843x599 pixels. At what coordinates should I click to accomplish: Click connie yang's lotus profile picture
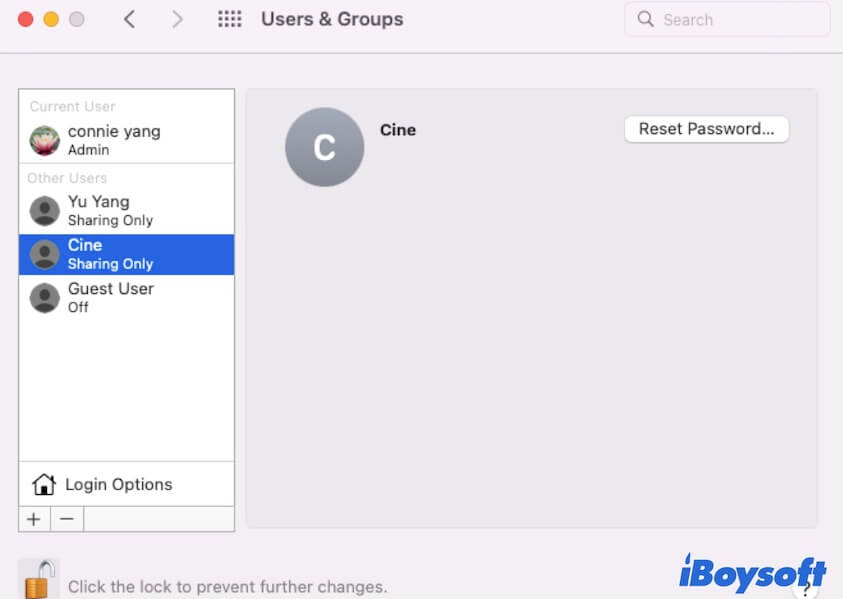tap(45, 141)
